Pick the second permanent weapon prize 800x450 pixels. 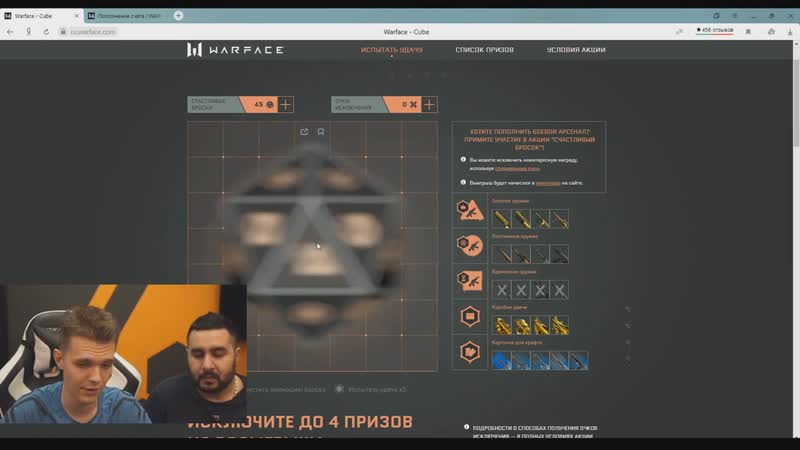521,254
